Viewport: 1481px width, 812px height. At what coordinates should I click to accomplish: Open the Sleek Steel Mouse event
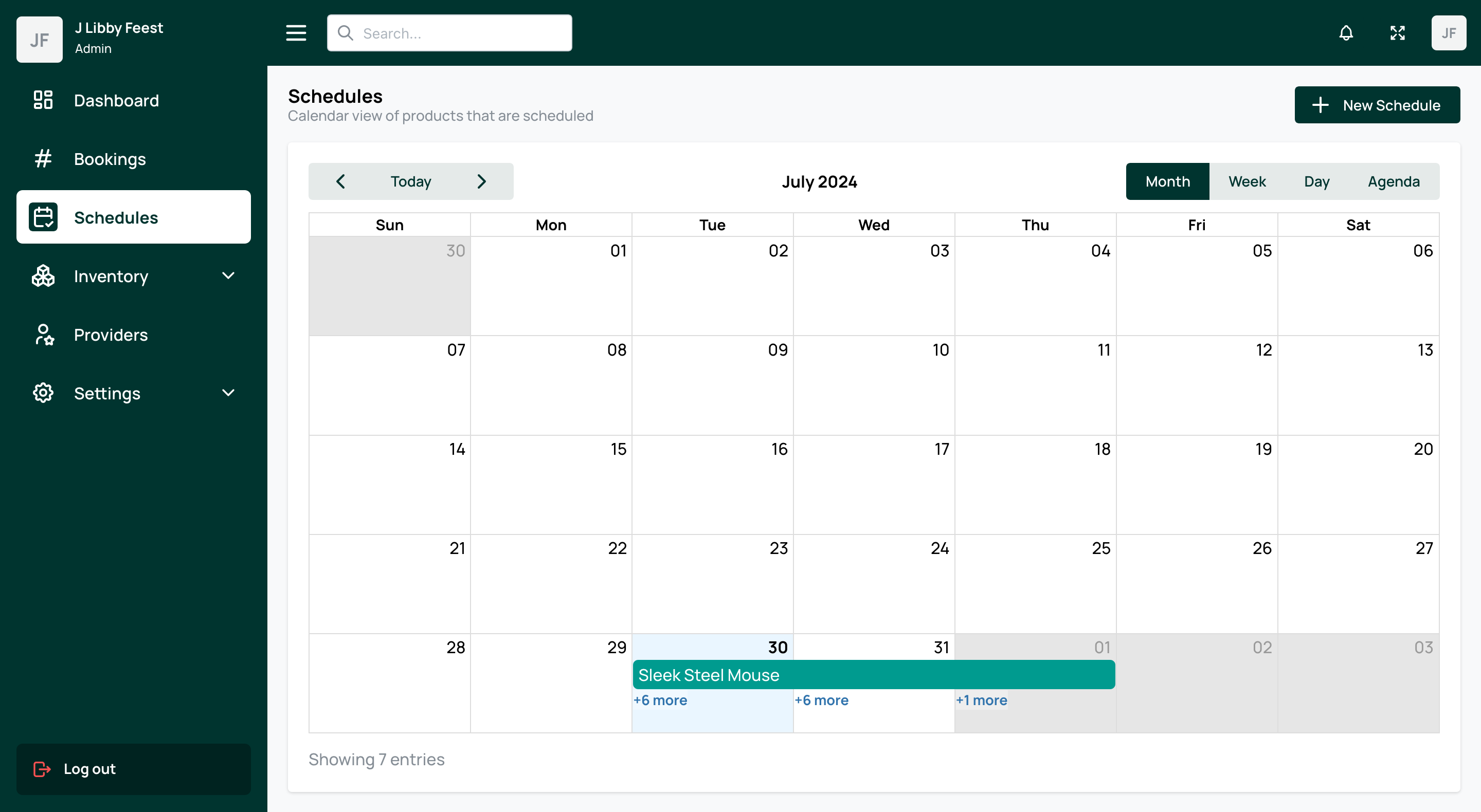coord(873,675)
